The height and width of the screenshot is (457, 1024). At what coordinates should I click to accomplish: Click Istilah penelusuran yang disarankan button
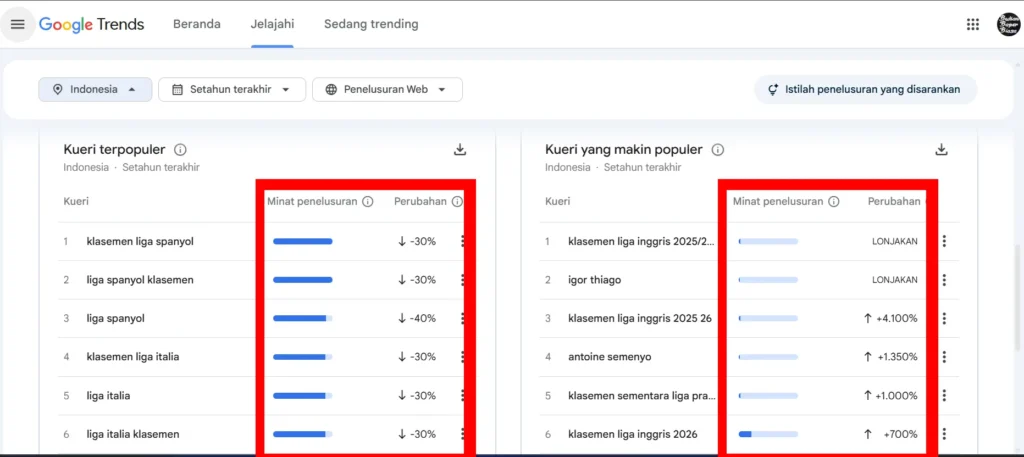(x=865, y=89)
